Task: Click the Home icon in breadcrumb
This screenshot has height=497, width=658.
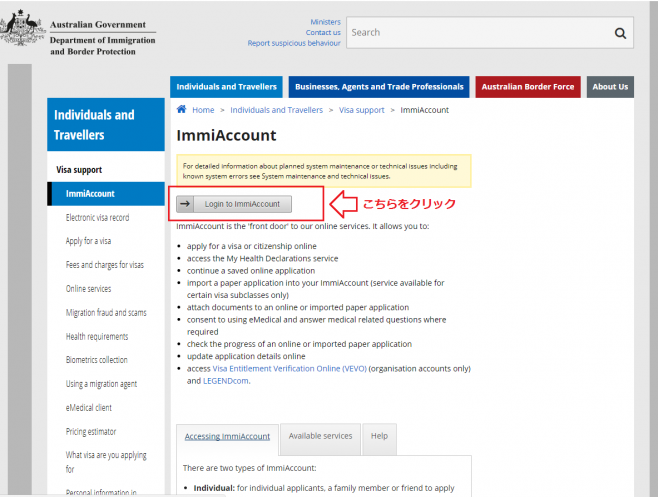Action: coord(181,110)
